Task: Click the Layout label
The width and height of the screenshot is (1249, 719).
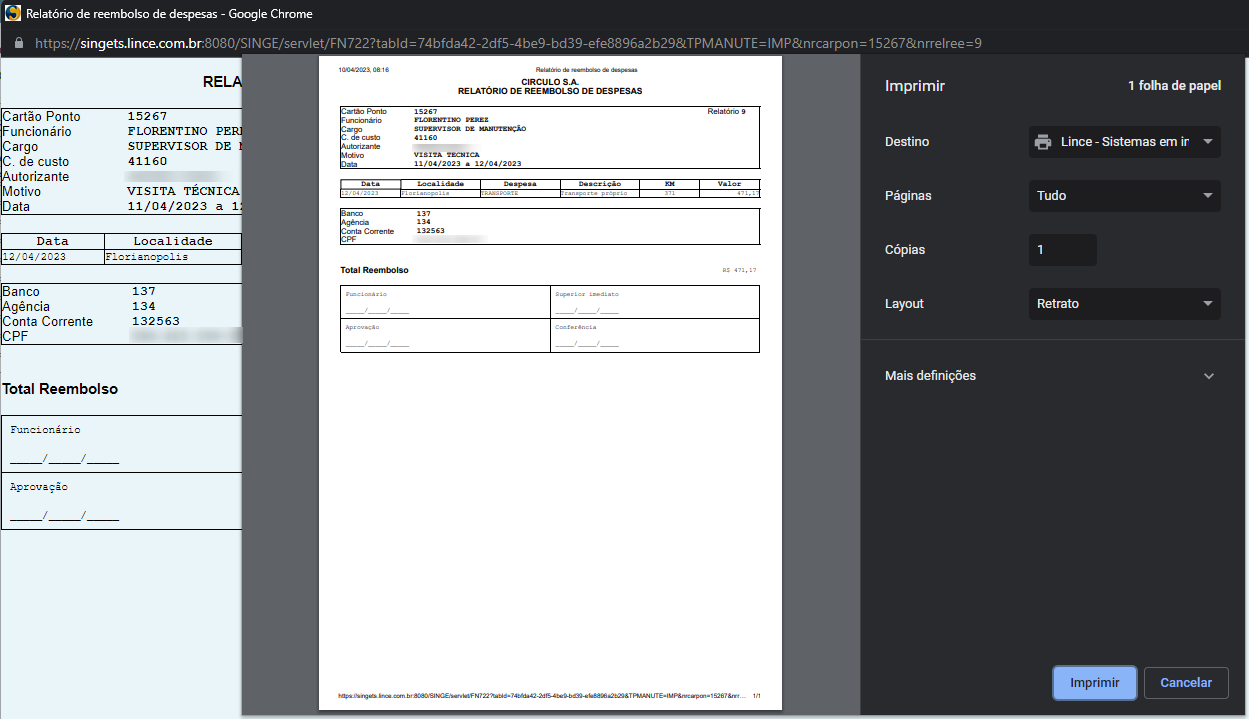Action: (905, 304)
